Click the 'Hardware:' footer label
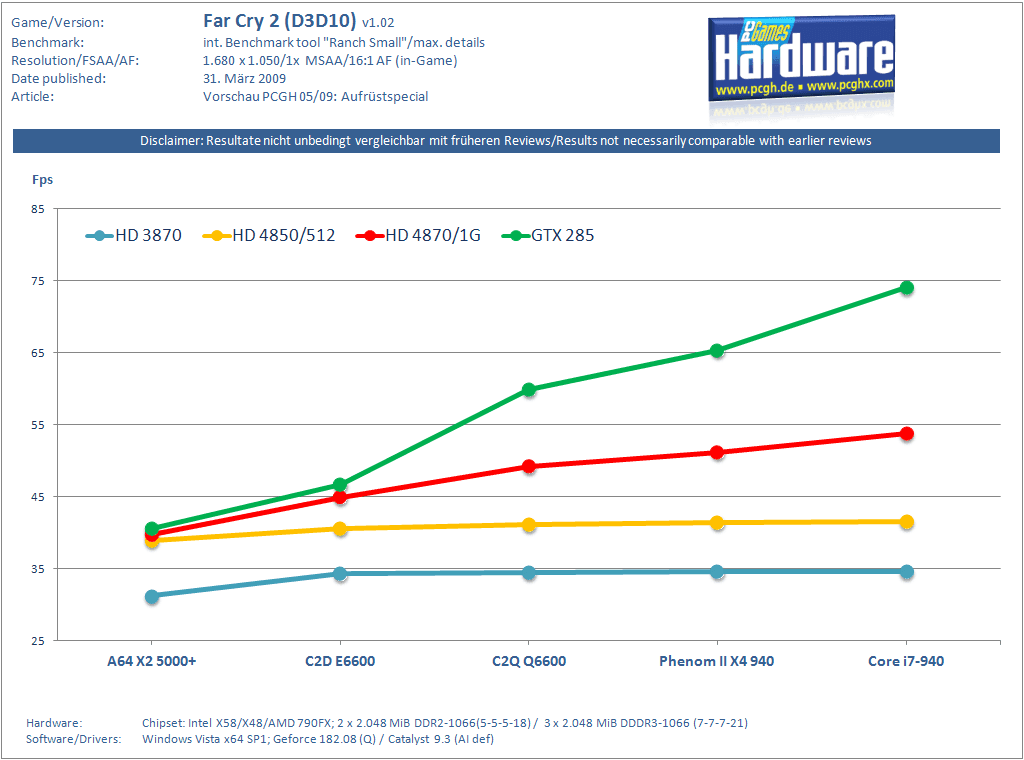This screenshot has height=760, width=1024. (54, 723)
